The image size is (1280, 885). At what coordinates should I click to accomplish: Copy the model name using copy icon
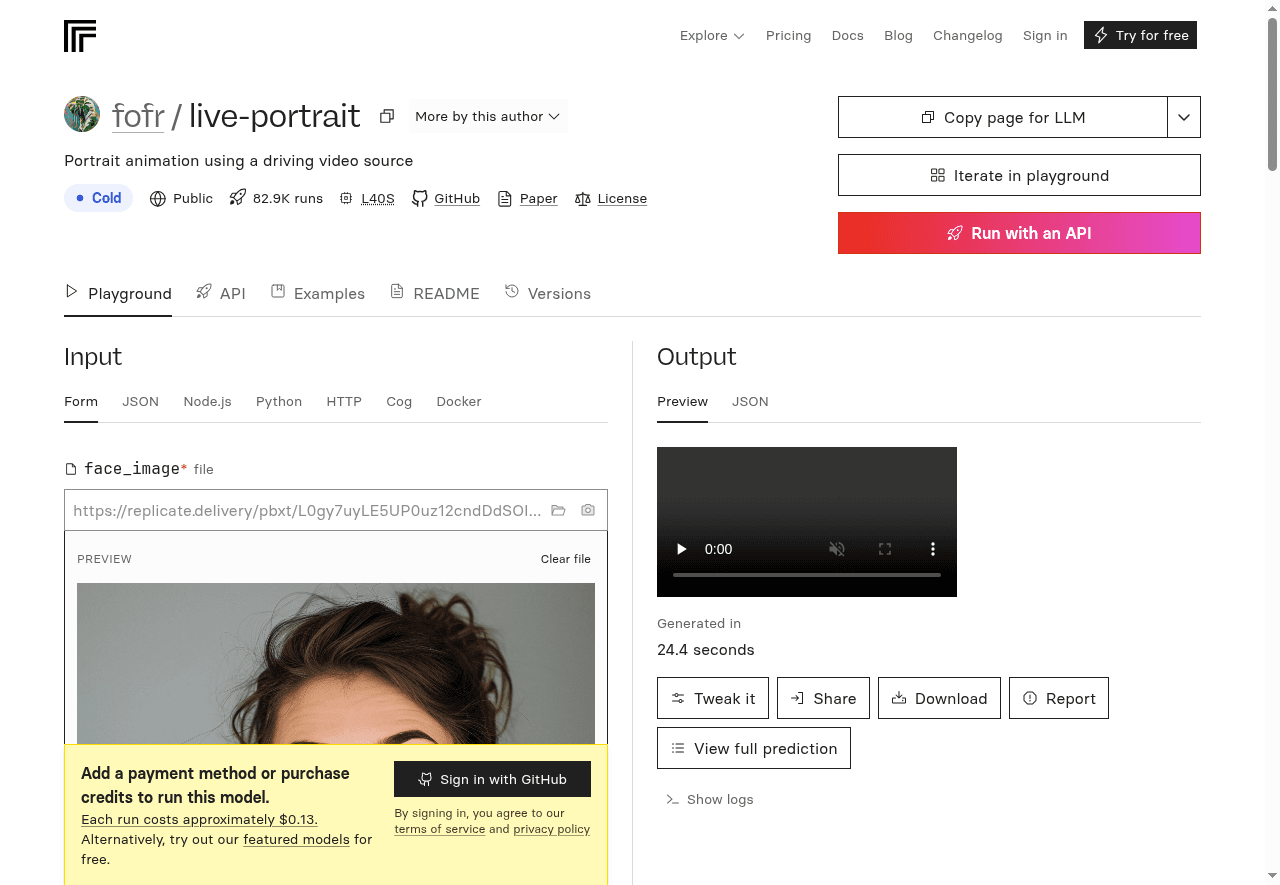(387, 117)
